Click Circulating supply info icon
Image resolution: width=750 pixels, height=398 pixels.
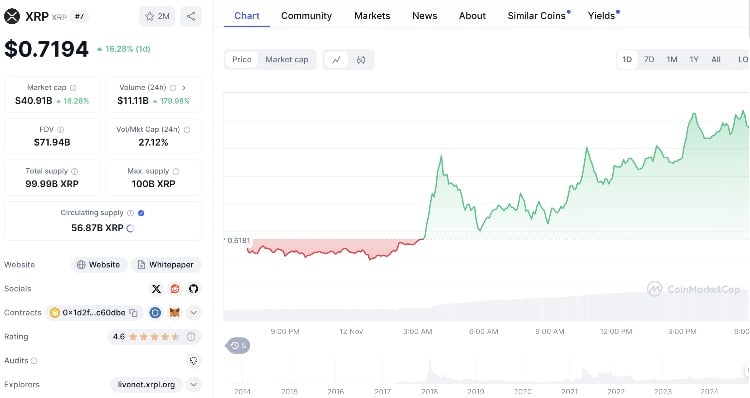(130, 213)
